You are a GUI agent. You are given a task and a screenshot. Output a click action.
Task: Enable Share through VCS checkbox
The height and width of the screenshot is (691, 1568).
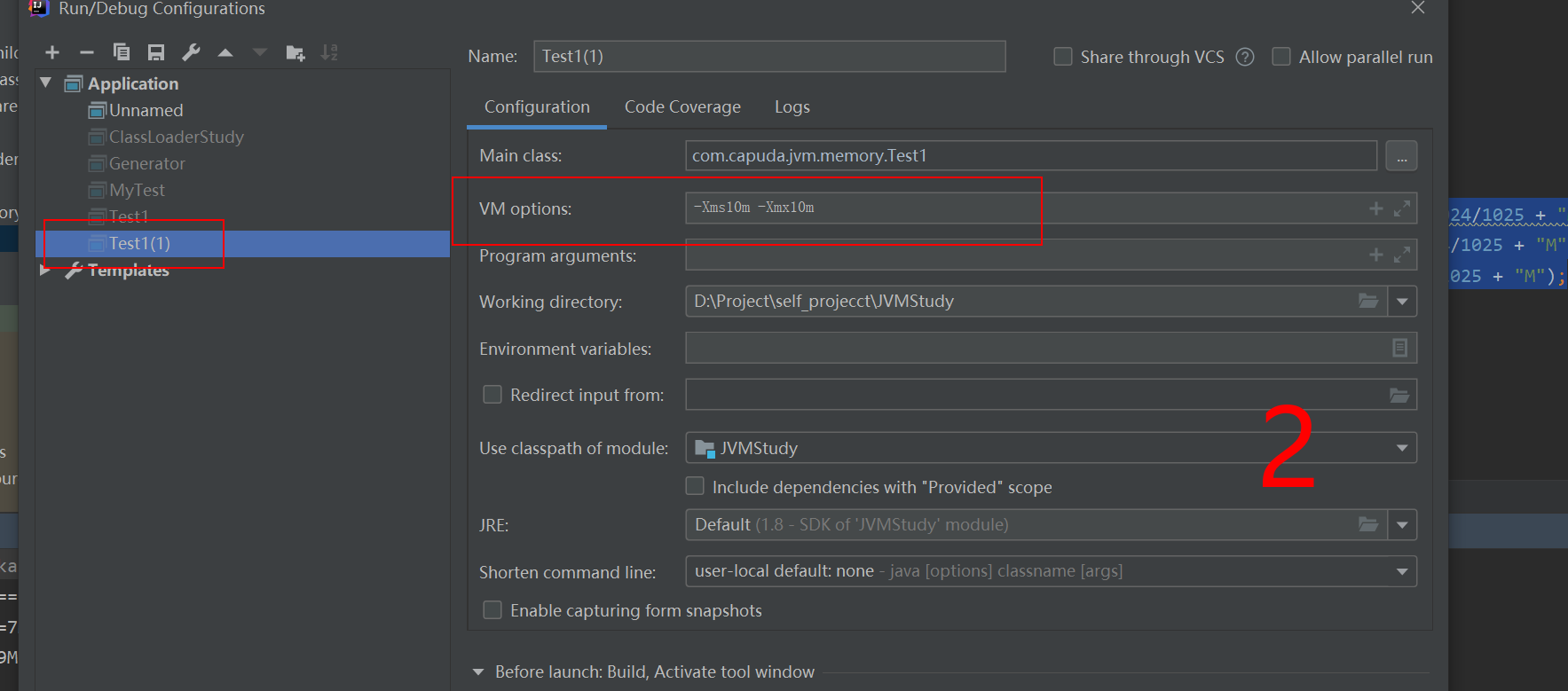pos(1062,57)
